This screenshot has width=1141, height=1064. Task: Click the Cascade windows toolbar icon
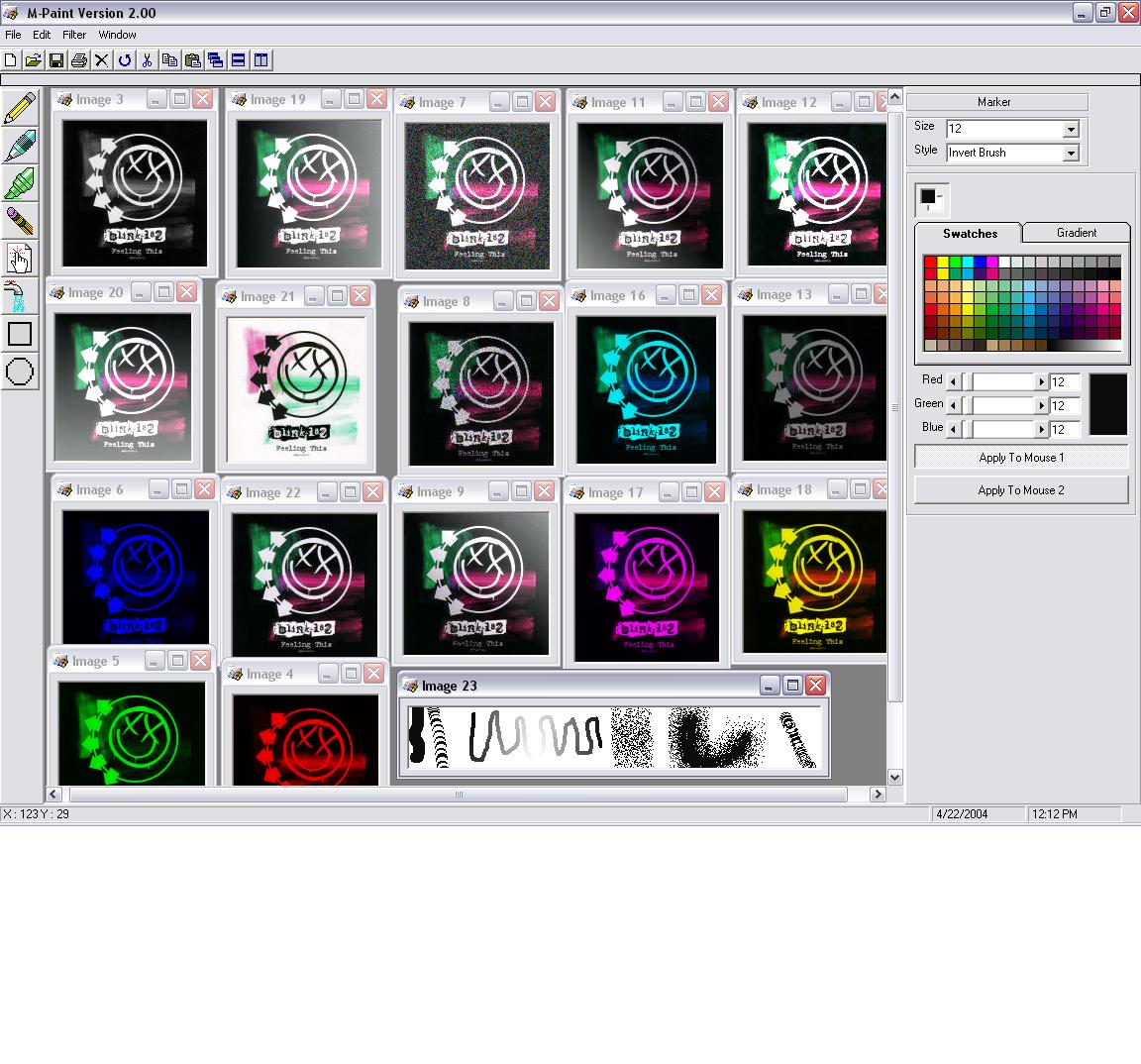pos(215,60)
